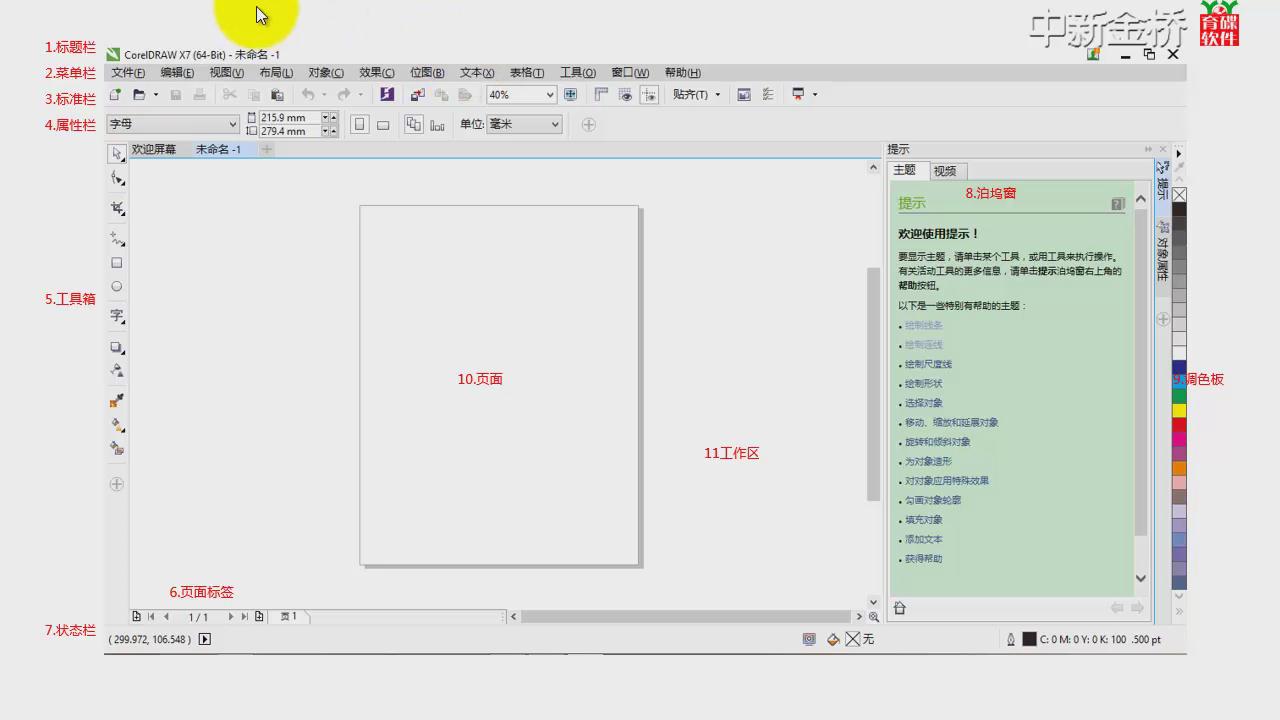Open the 位图(B) menu
1280x720 pixels.
[427, 73]
